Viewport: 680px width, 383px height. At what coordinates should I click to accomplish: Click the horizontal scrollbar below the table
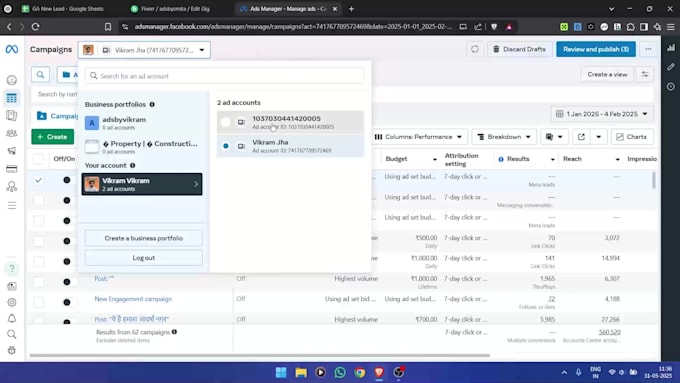coord(260,356)
